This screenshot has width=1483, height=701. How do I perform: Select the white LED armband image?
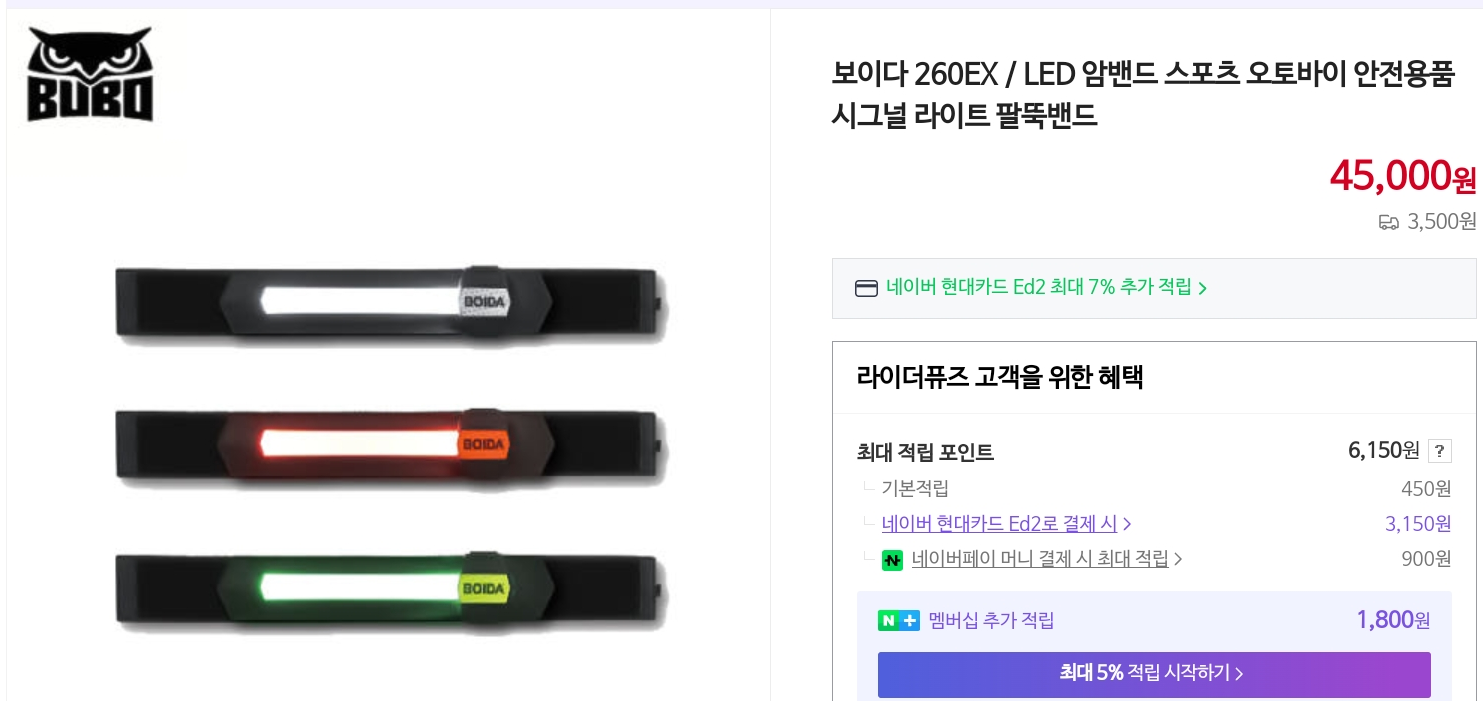click(390, 300)
